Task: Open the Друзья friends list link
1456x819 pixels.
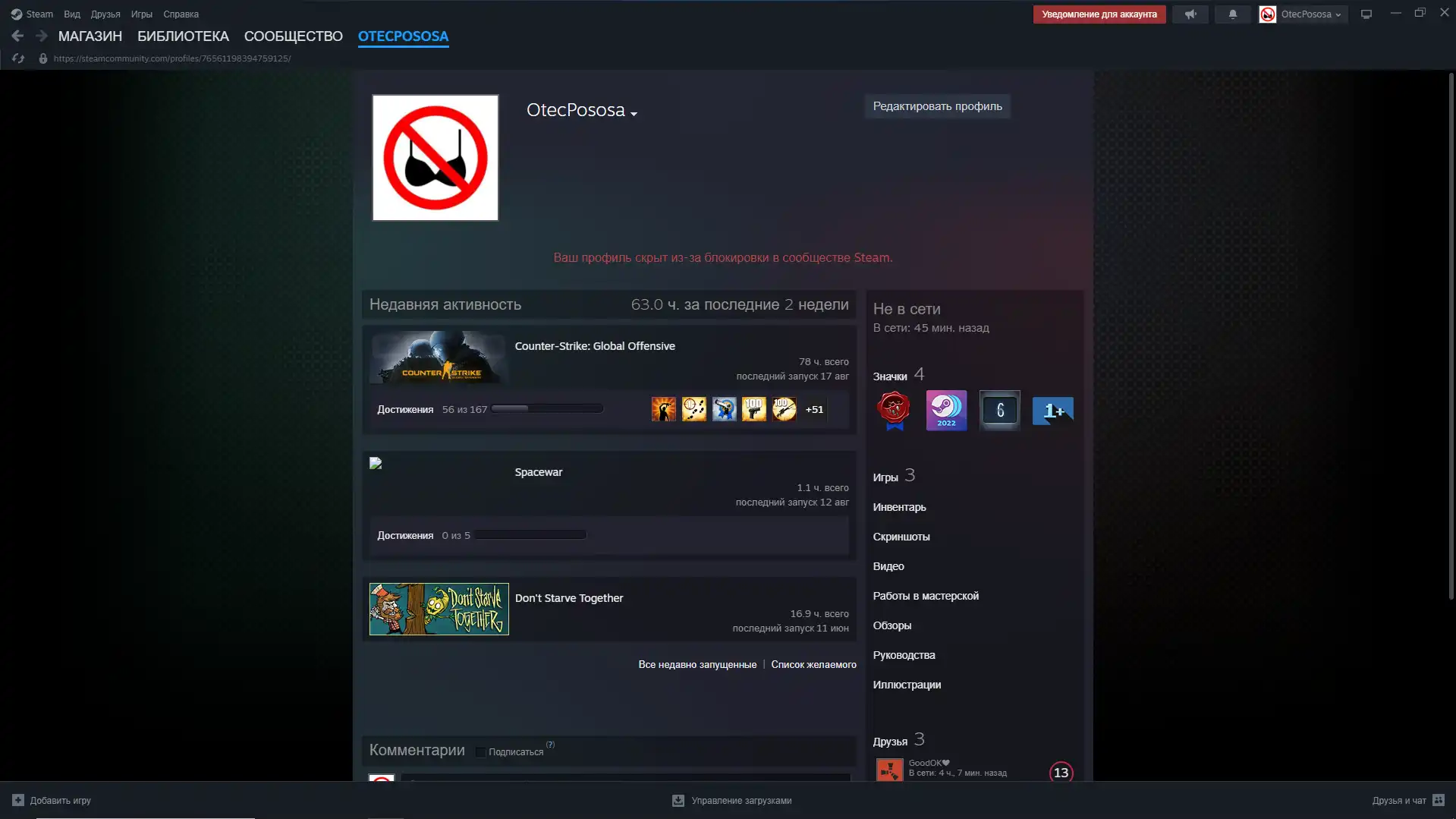Action: pos(889,742)
